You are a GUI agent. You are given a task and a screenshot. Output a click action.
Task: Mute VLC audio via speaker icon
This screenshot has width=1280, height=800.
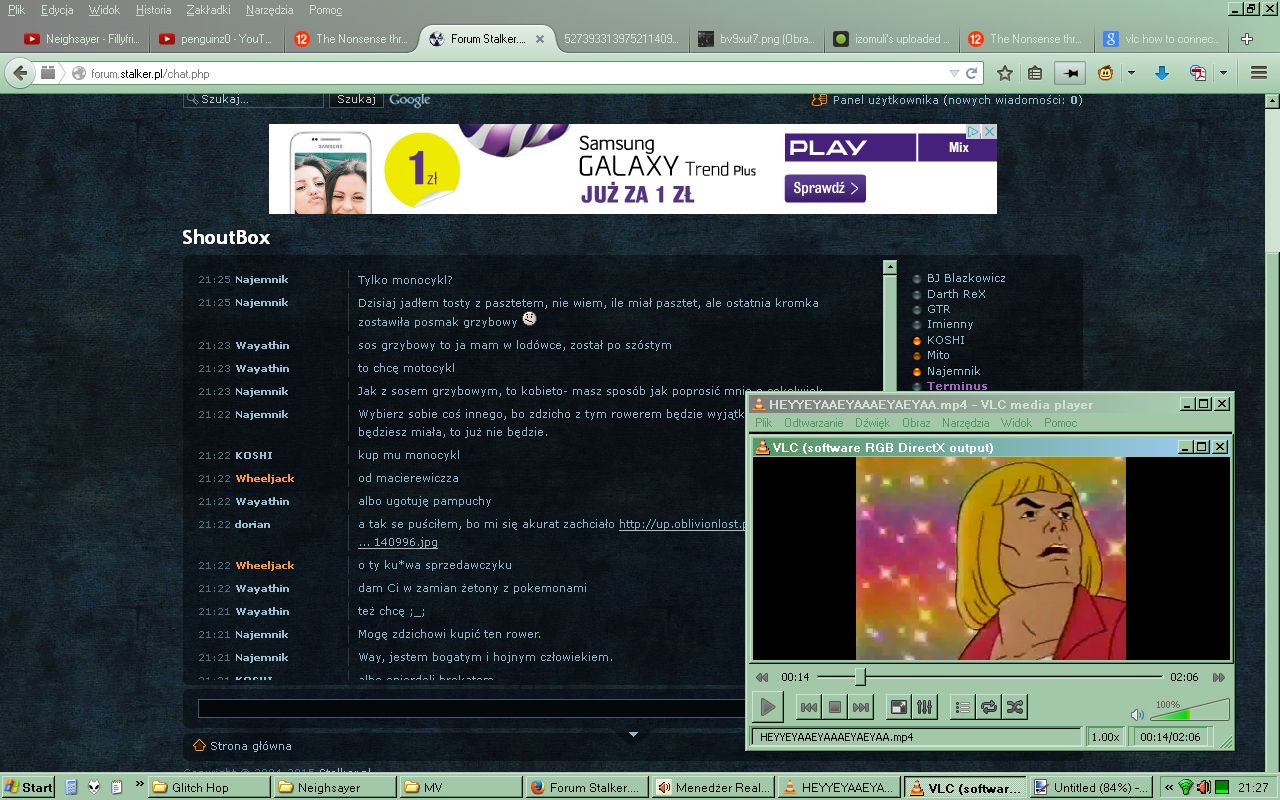pyautogui.click(x=1137, y=714)
